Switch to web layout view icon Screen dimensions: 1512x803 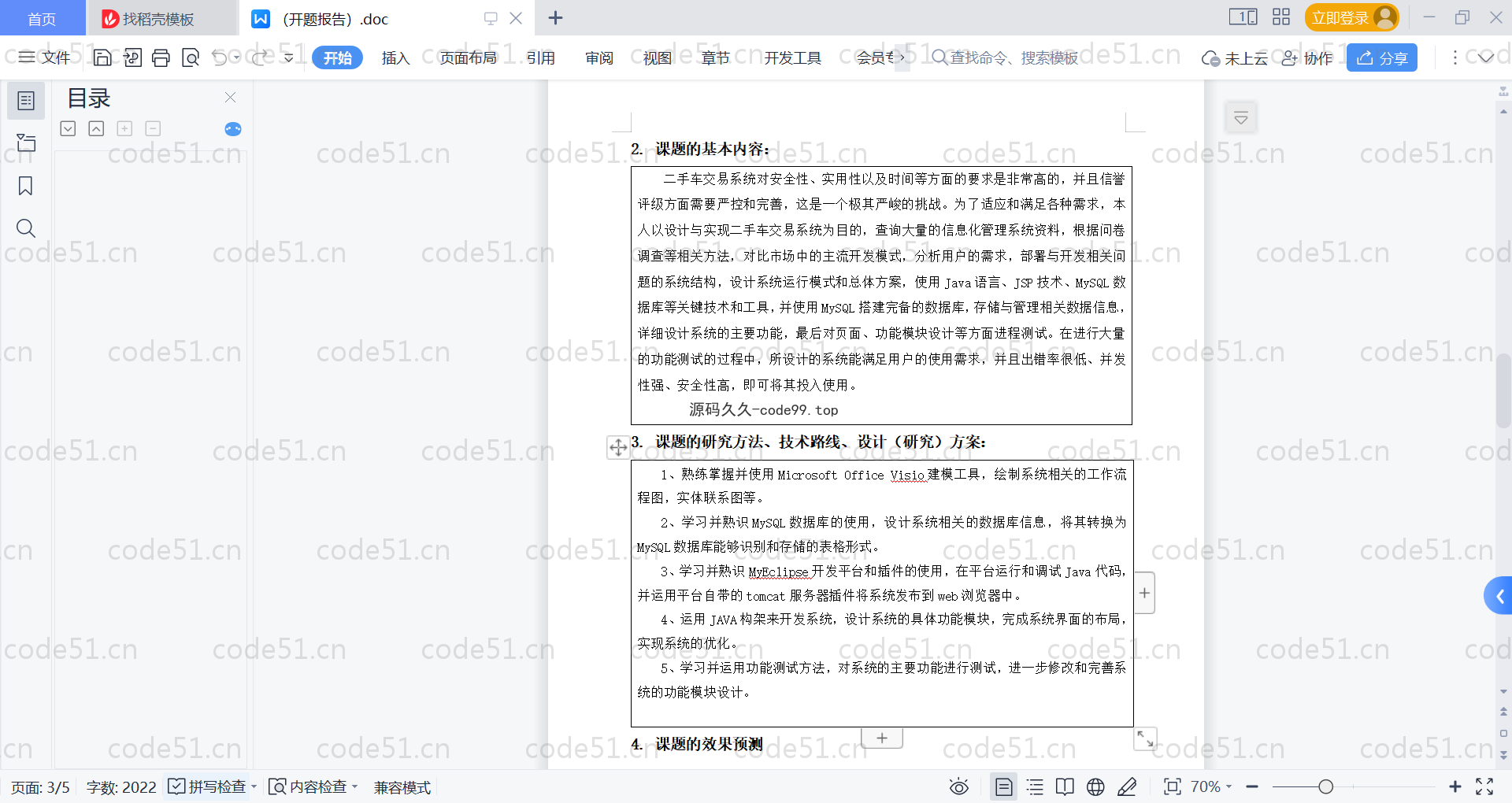1095,786
